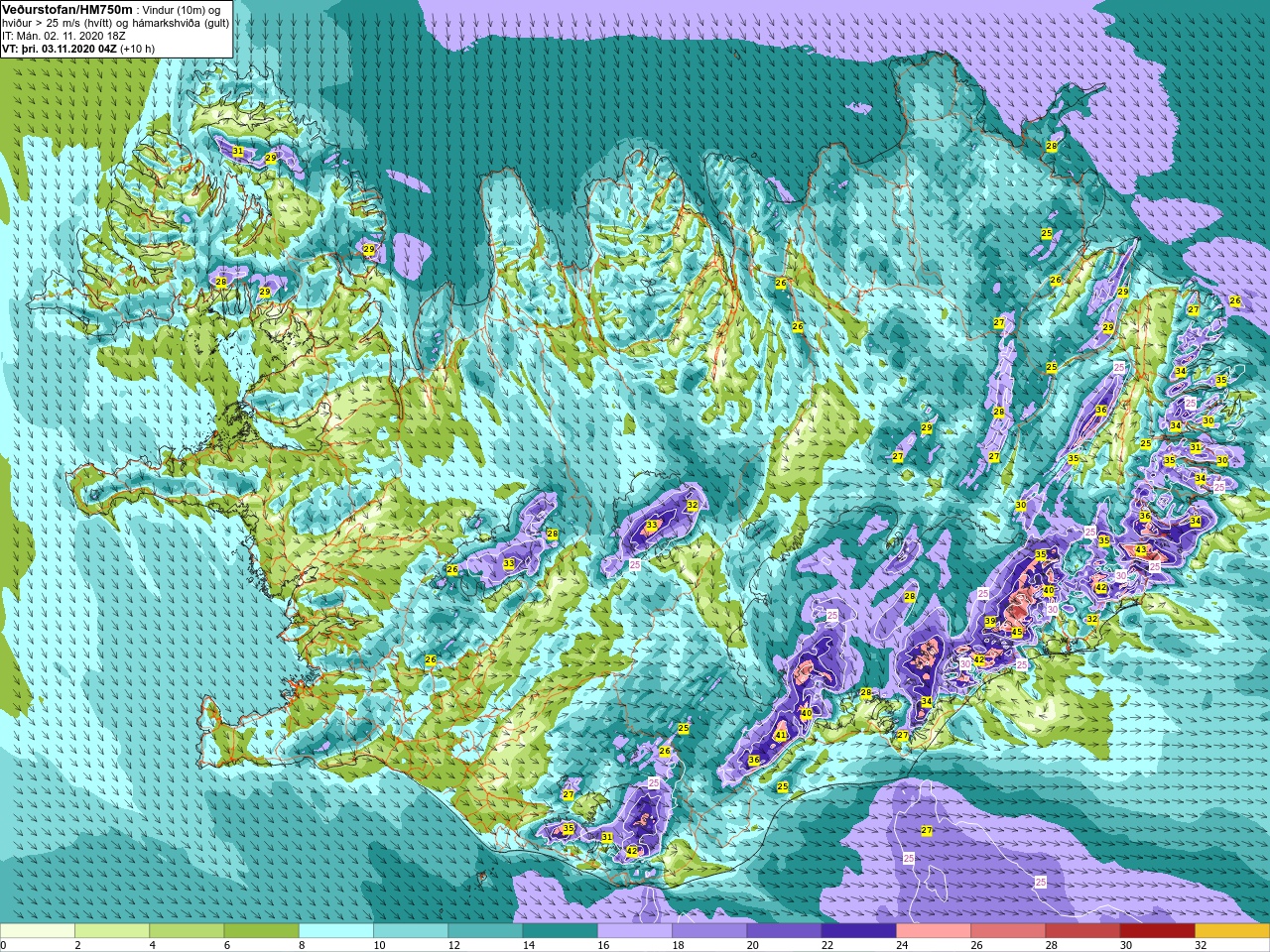Viewport: 1270px width, 952px height.
Task: Click the red 28–30 m/s legend swatch
Action: point(1082,930)
